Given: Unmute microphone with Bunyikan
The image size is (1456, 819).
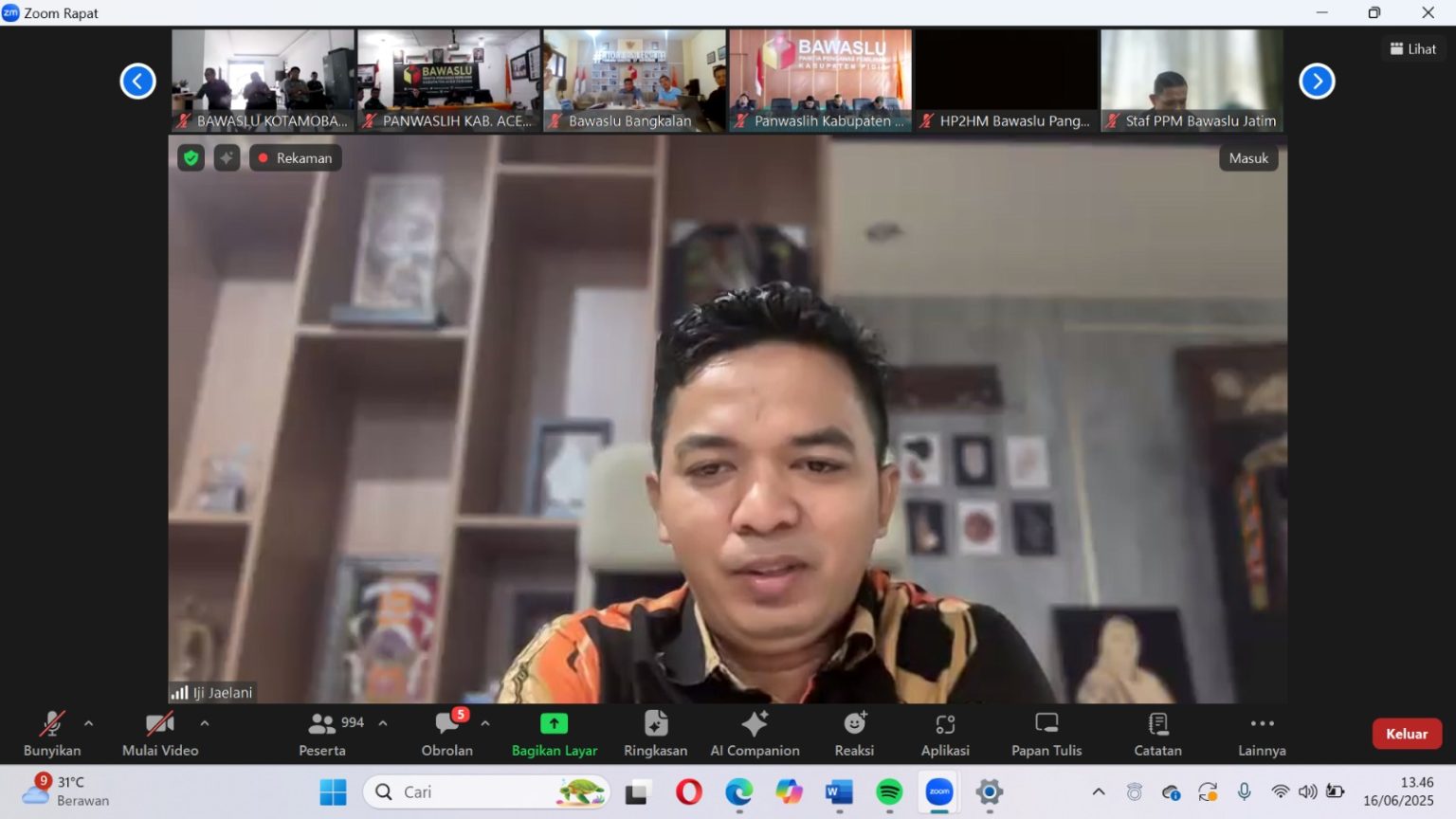Looking at the screenshot, I should pyautogui.click(x=52, y=733).
